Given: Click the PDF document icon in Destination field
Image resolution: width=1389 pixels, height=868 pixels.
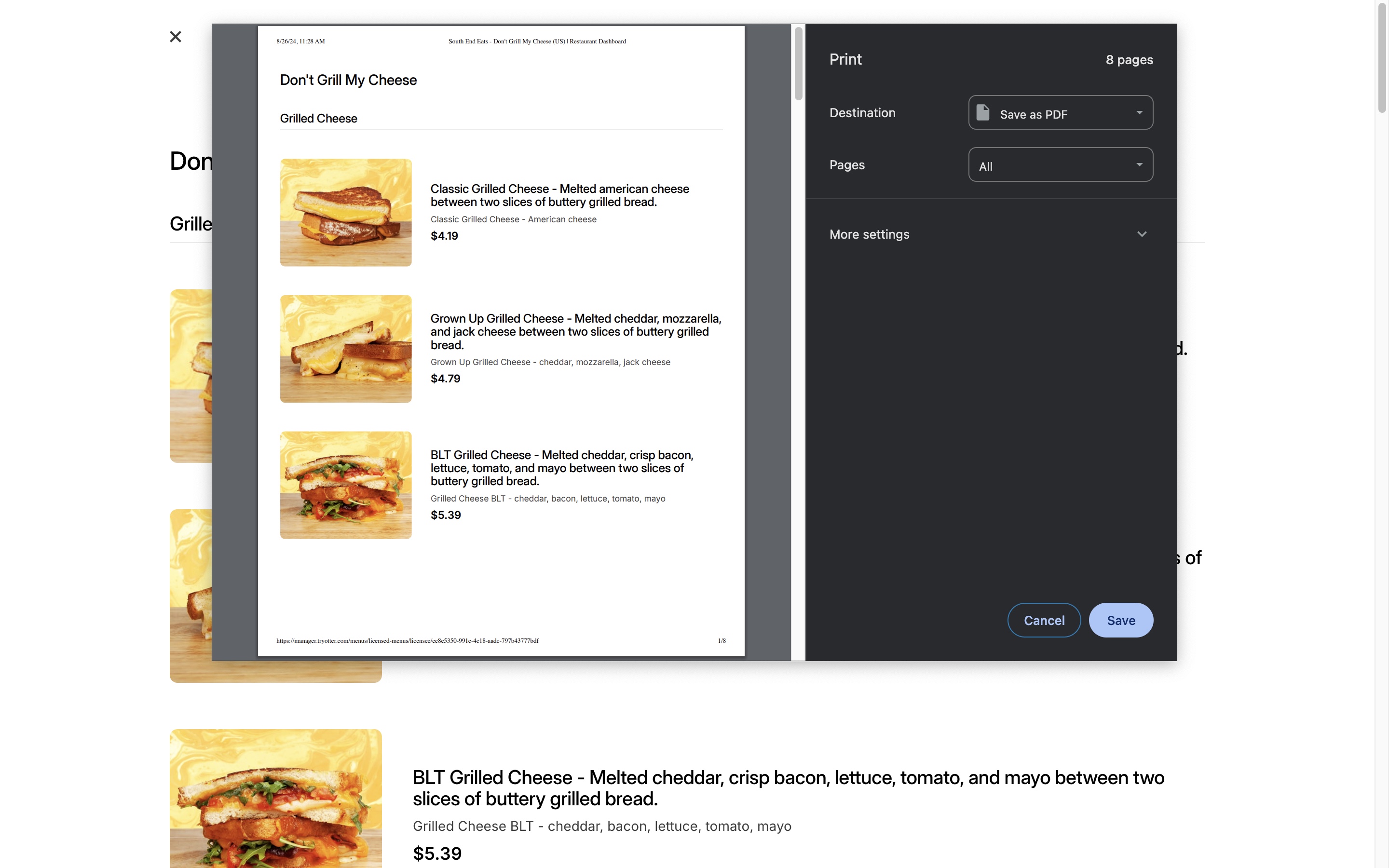Looking at the screenshot, I should click(982, 112).
